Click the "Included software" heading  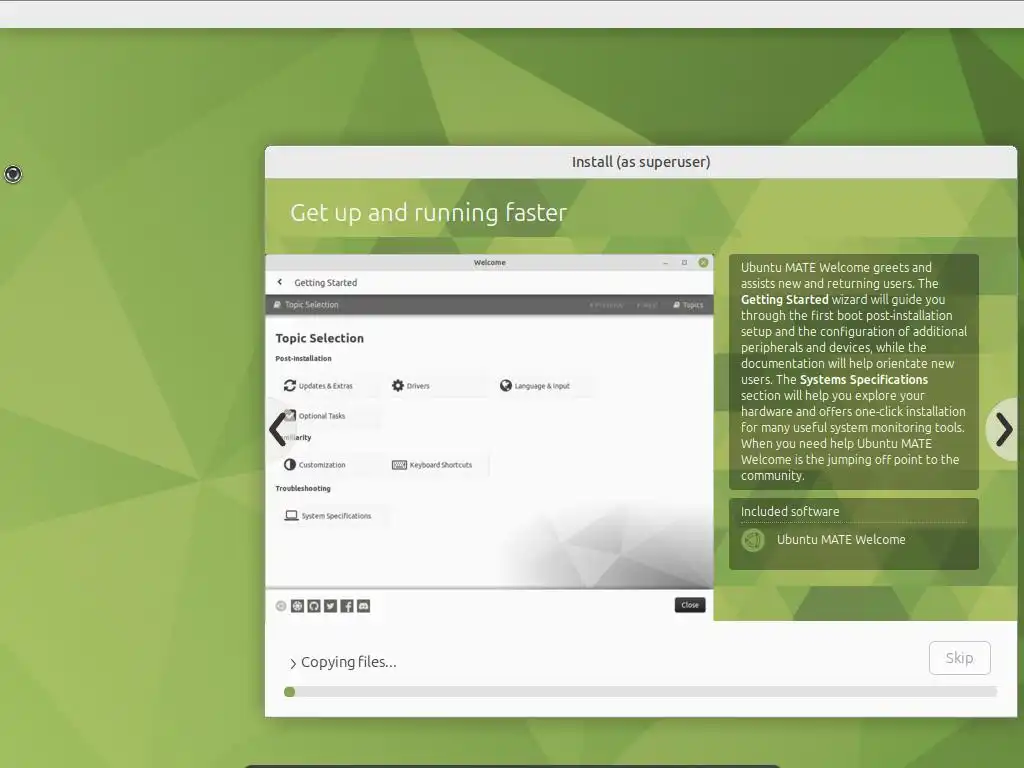click(x=790, y=511)
